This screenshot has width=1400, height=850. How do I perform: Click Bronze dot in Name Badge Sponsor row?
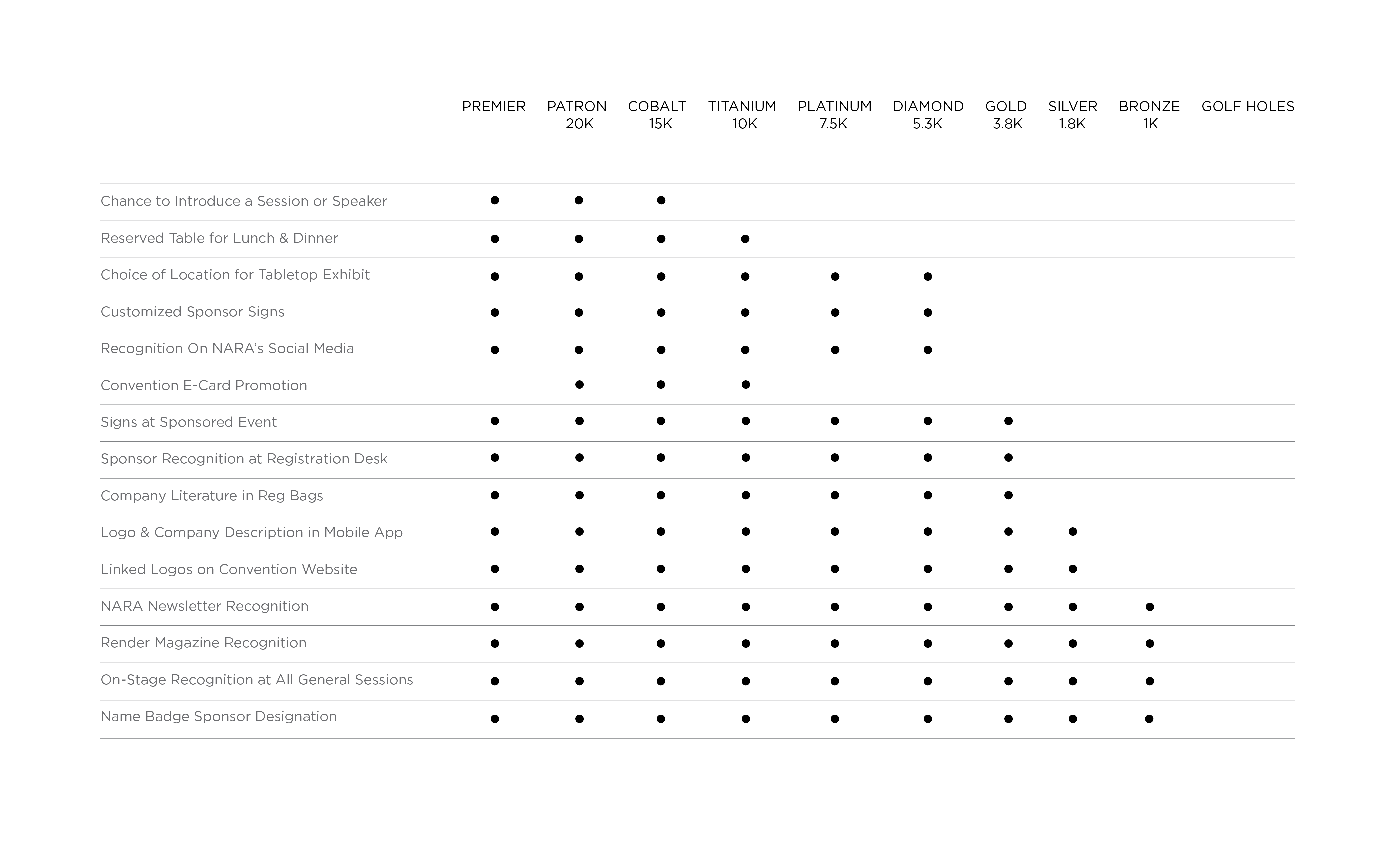1149,719
